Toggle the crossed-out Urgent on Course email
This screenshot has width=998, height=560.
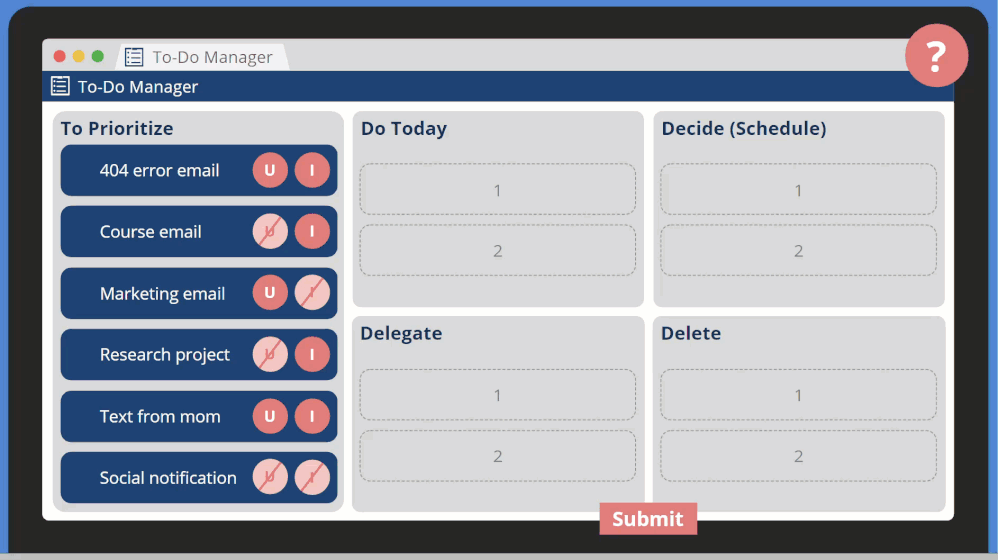point(270,232)
